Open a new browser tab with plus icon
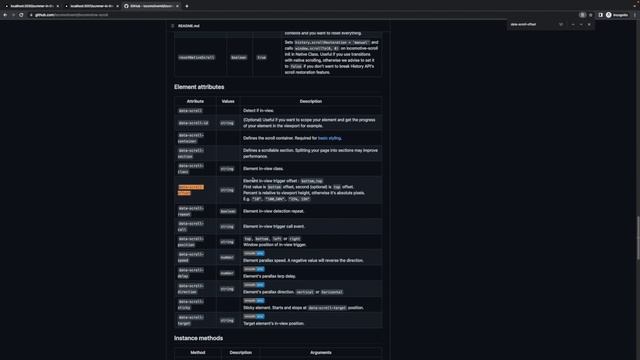 pyautogui.click(x=187, y=6)
